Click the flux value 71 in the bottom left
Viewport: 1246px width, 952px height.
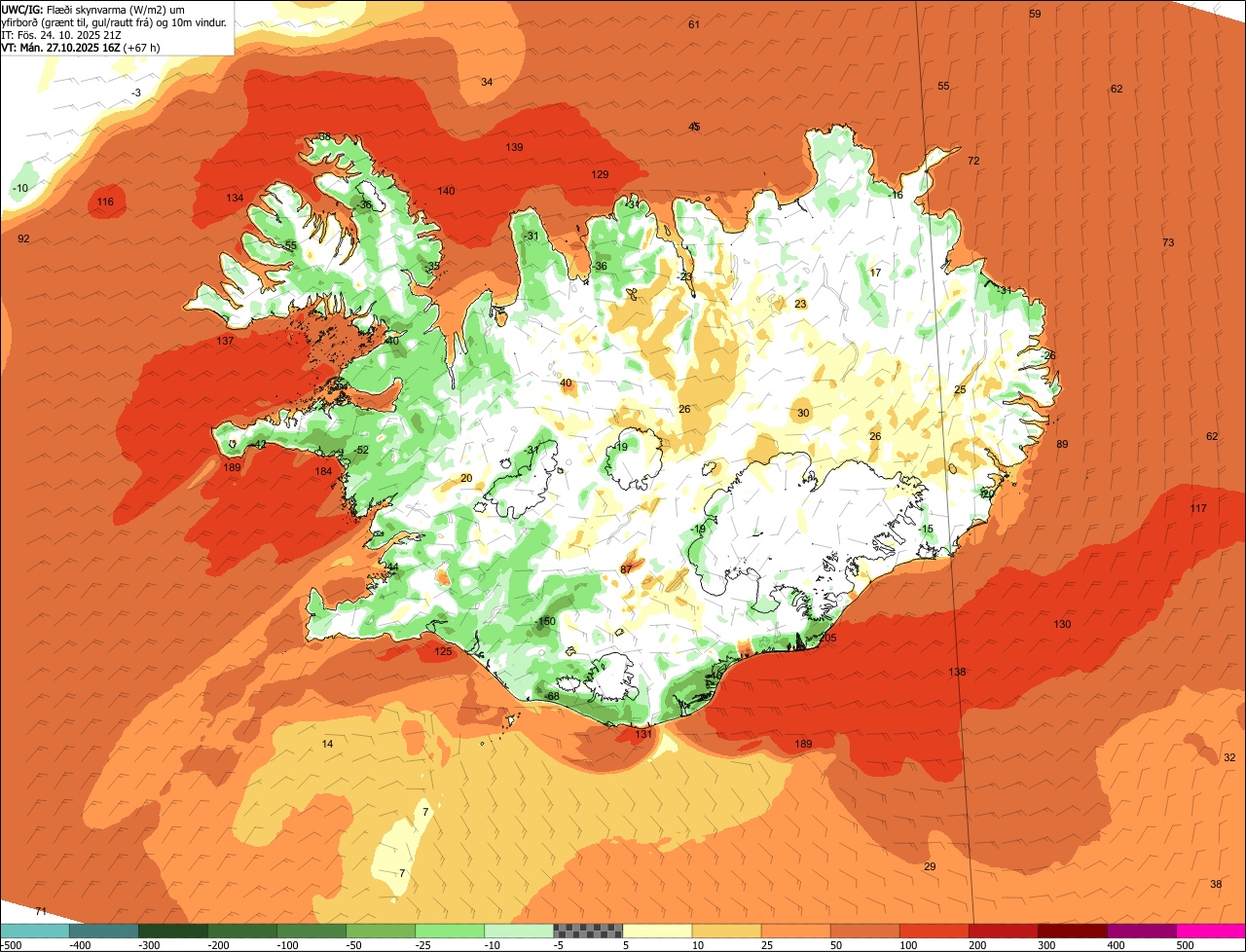[40, 911]
